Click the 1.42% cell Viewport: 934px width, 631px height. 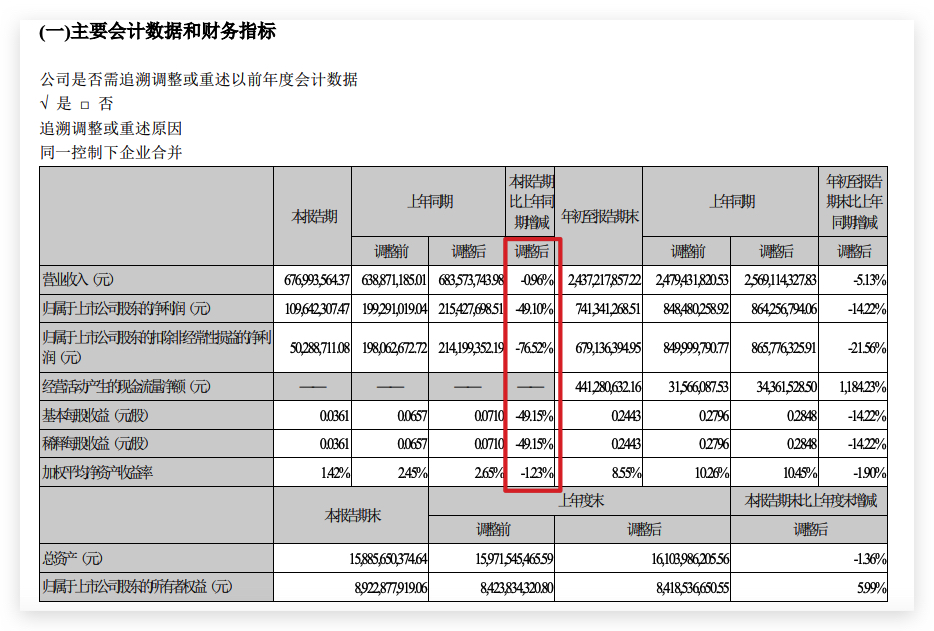[x=335, y=473]
